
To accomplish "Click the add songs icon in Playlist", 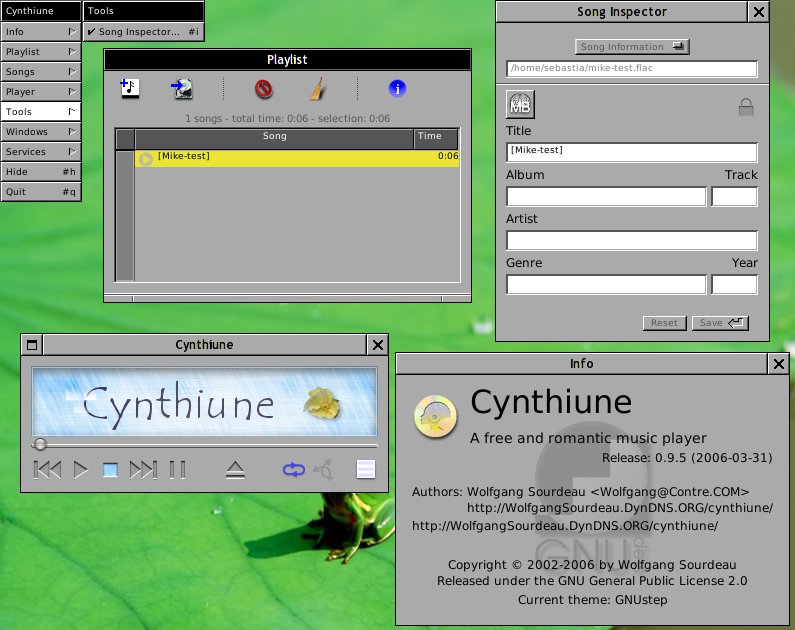I will [130, 89].
